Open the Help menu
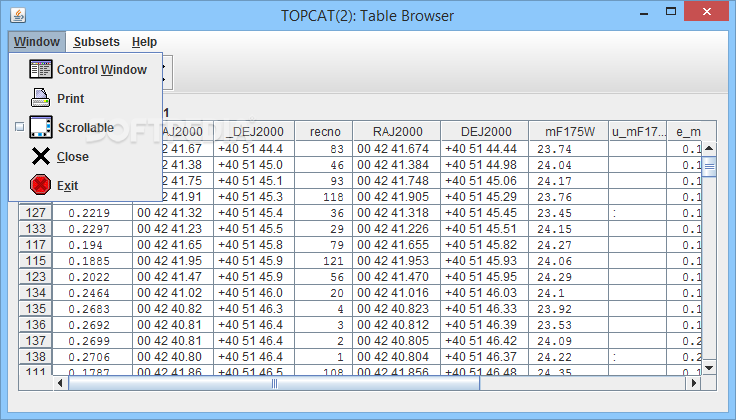 [x=144, y=42]
